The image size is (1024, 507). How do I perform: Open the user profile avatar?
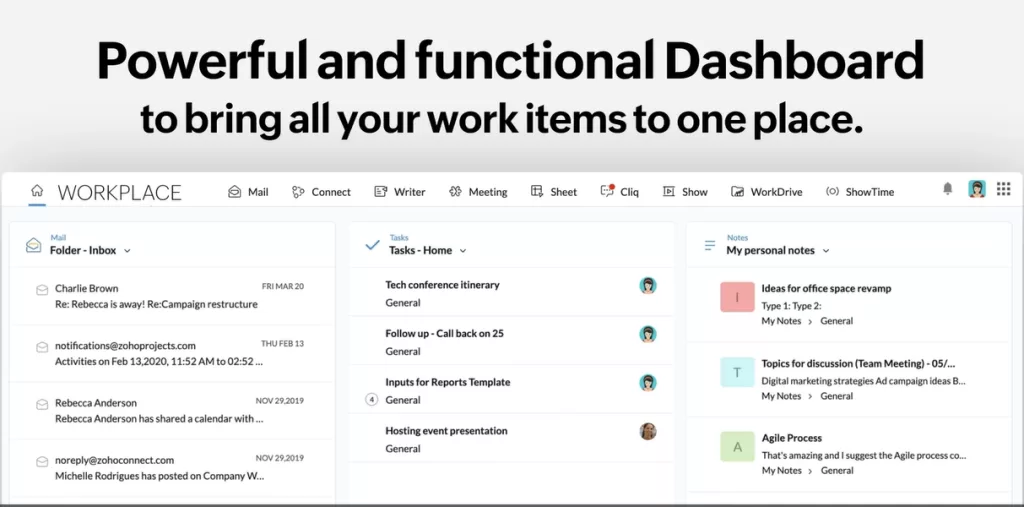pos(977,189)
